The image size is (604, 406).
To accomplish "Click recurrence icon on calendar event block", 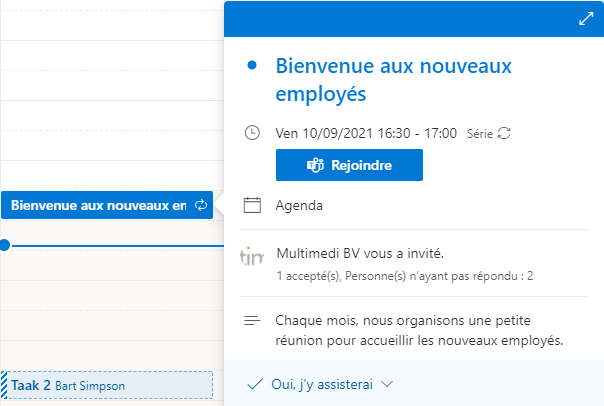I will pyautogui.click(x=201, y=205).
